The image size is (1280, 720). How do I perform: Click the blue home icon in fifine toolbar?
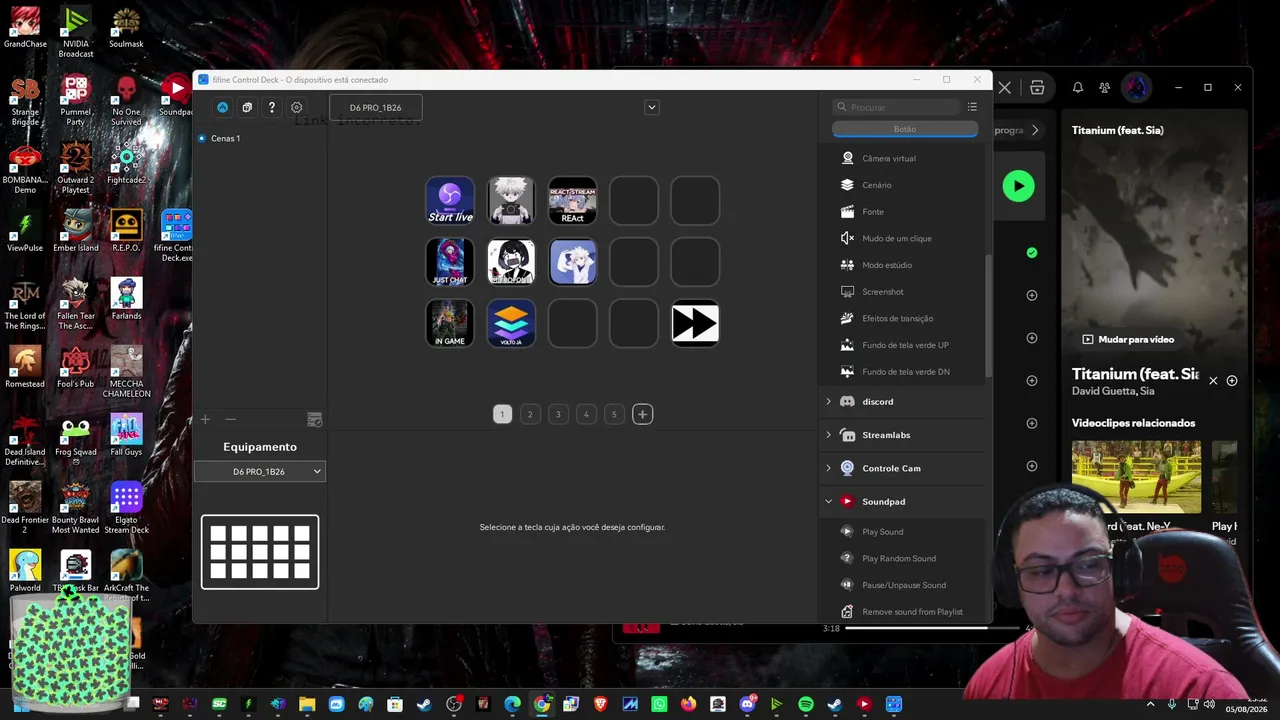222,107
